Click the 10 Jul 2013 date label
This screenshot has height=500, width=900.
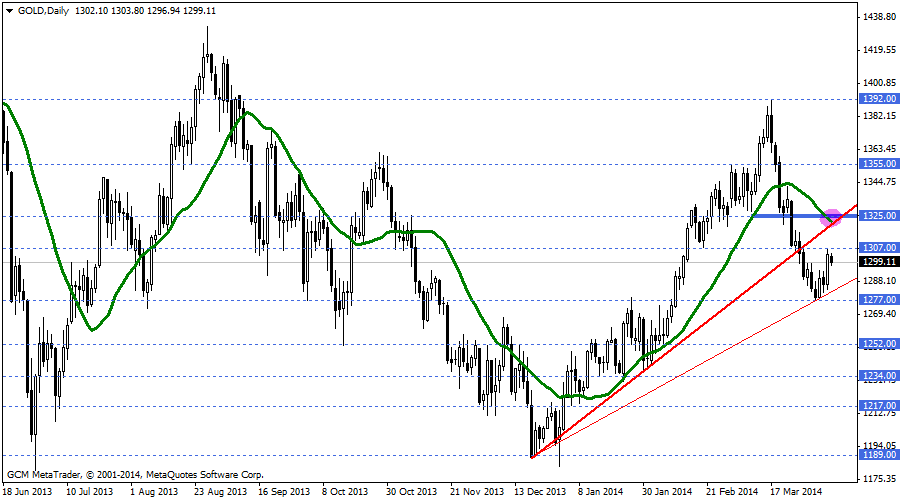tap(90, 492)
